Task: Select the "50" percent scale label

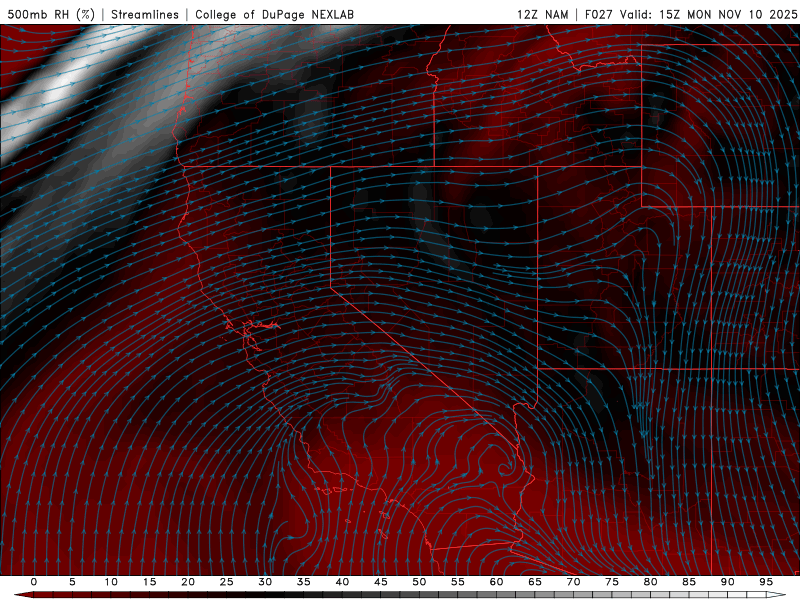Action: pyautogui.click(x=419, y=582)
